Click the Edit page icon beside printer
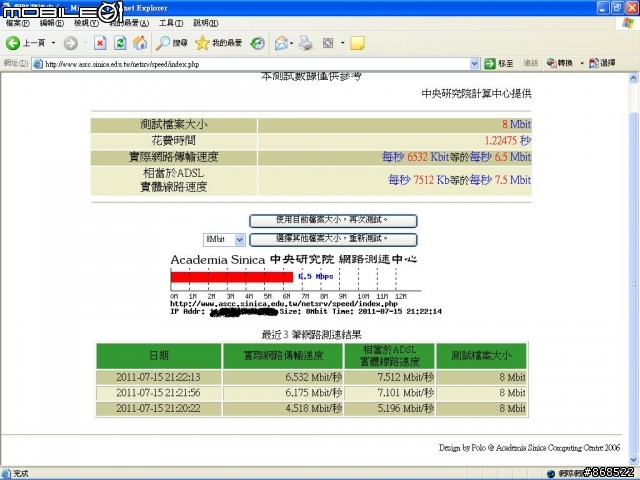Image resolution: width=640 pixels, height=480 pixels. [x=328, y=43]
